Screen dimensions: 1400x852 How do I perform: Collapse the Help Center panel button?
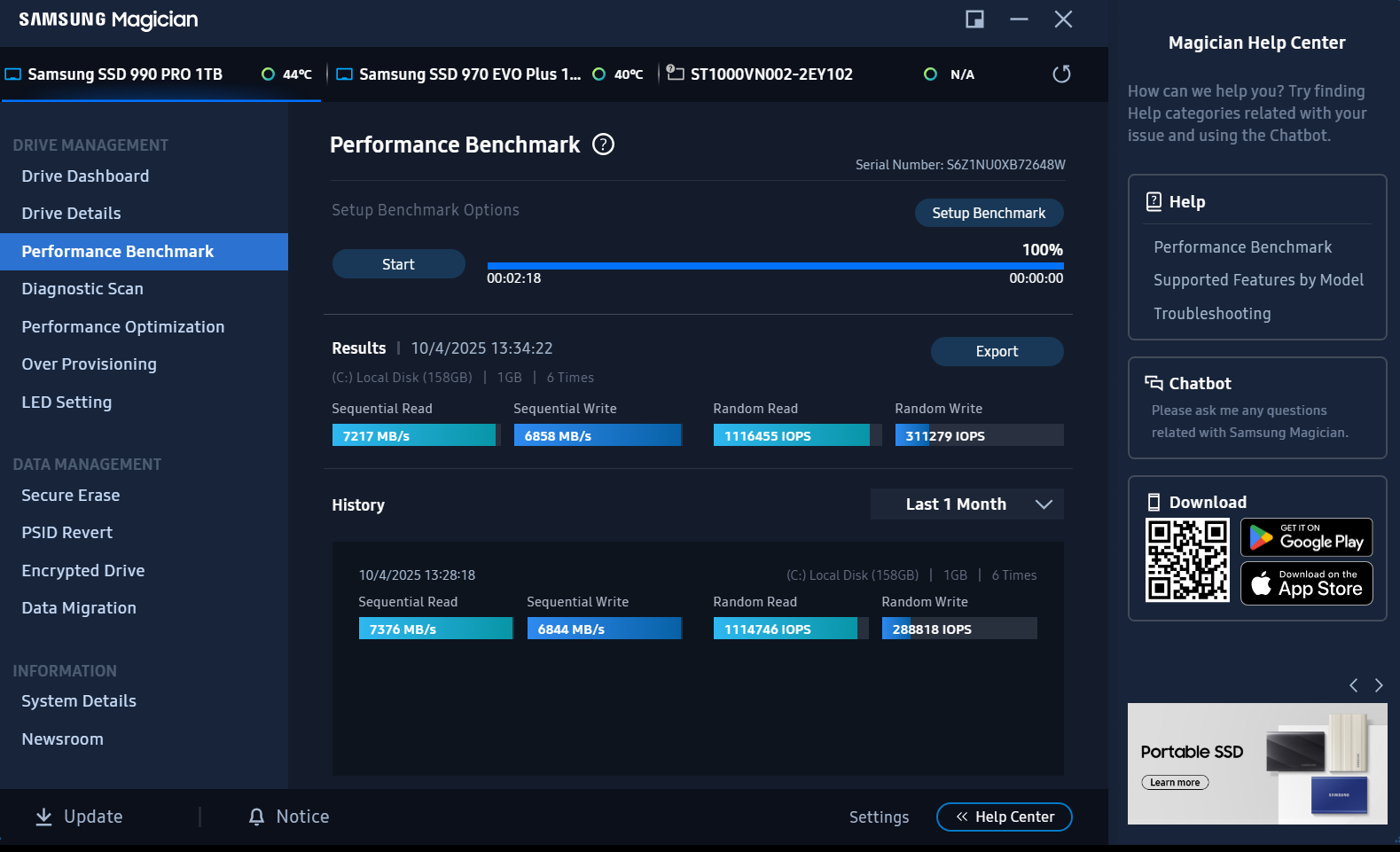click(1005, 817)
